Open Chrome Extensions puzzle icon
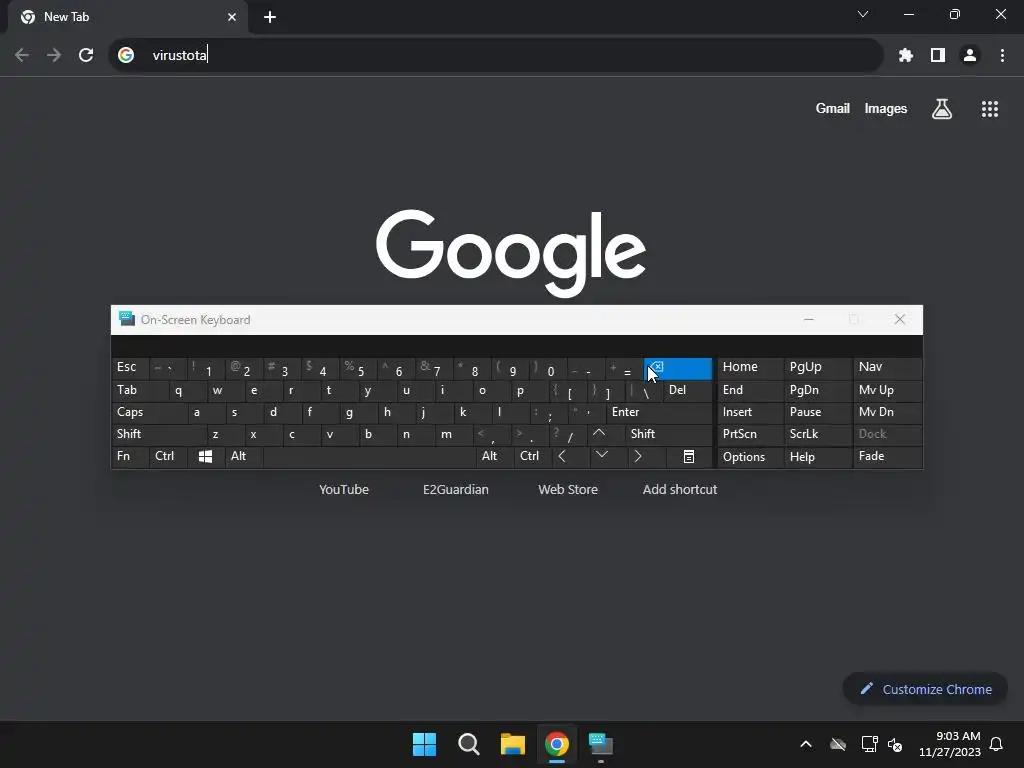 pos(905,56)
